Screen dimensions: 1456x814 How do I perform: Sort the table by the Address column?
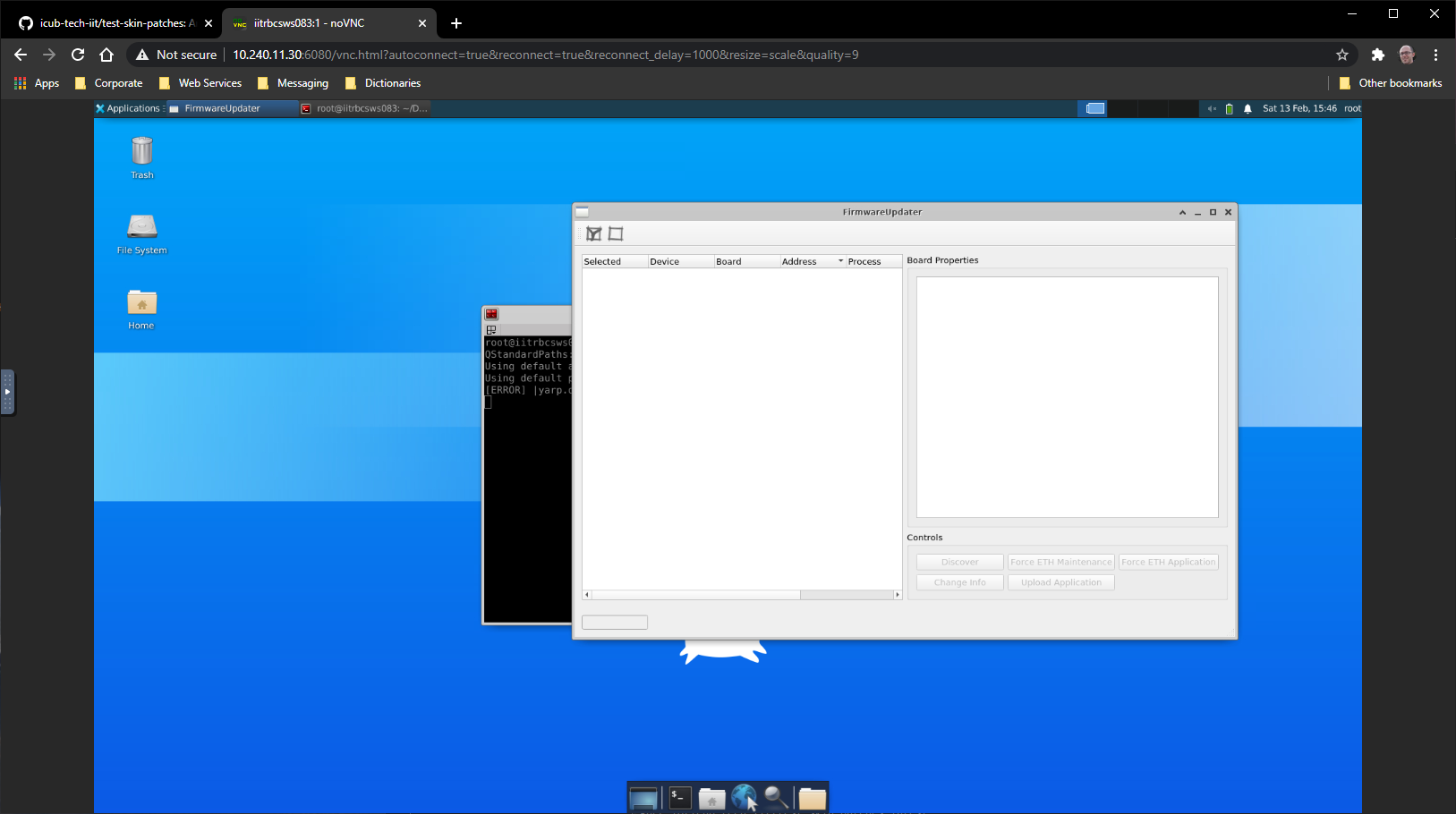click(813, 261)
